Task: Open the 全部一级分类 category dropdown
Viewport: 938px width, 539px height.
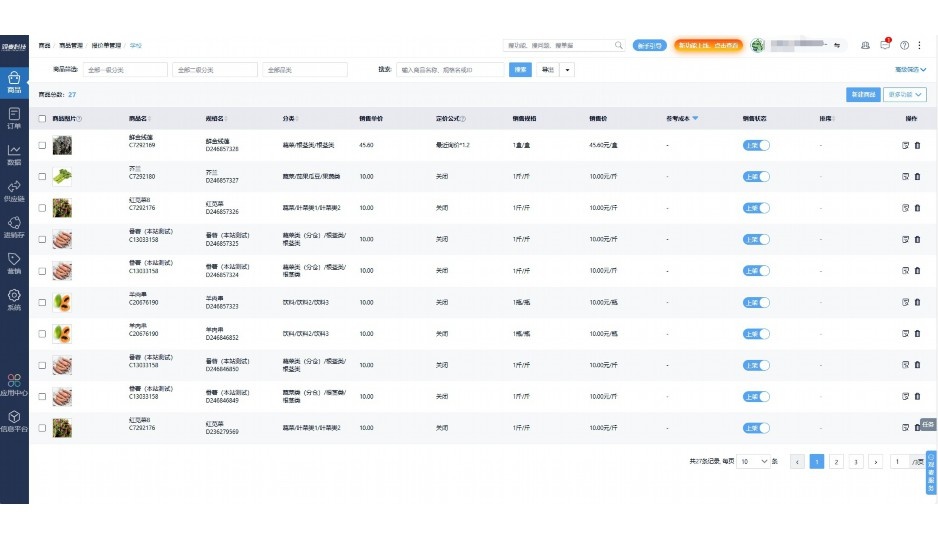Action: (x=126, y=70)
